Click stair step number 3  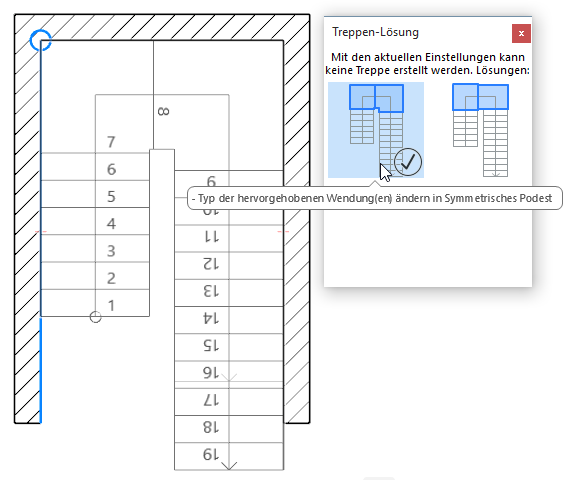click(111, 251)
